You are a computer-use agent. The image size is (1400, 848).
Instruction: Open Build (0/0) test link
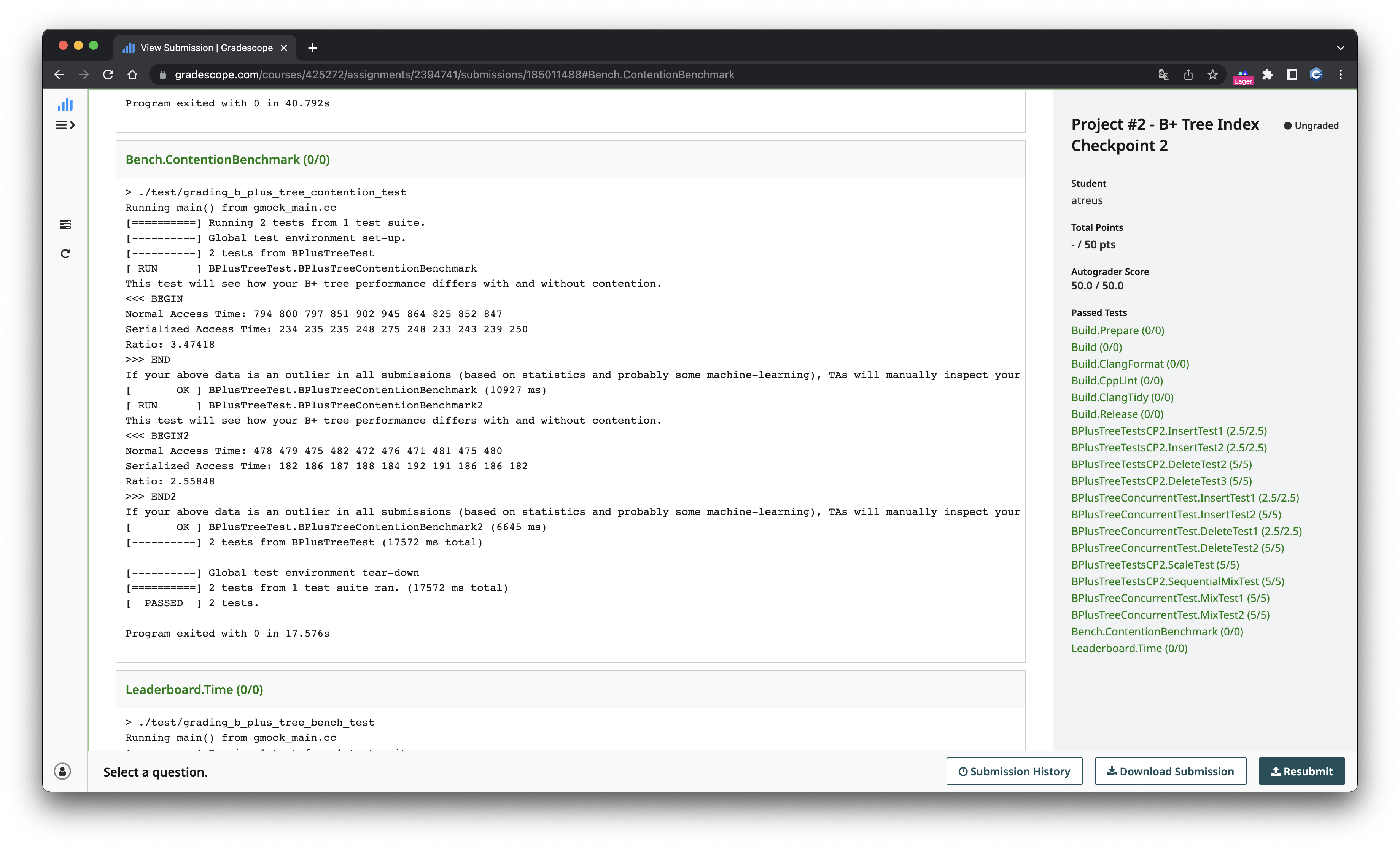tap(1096, 346)
